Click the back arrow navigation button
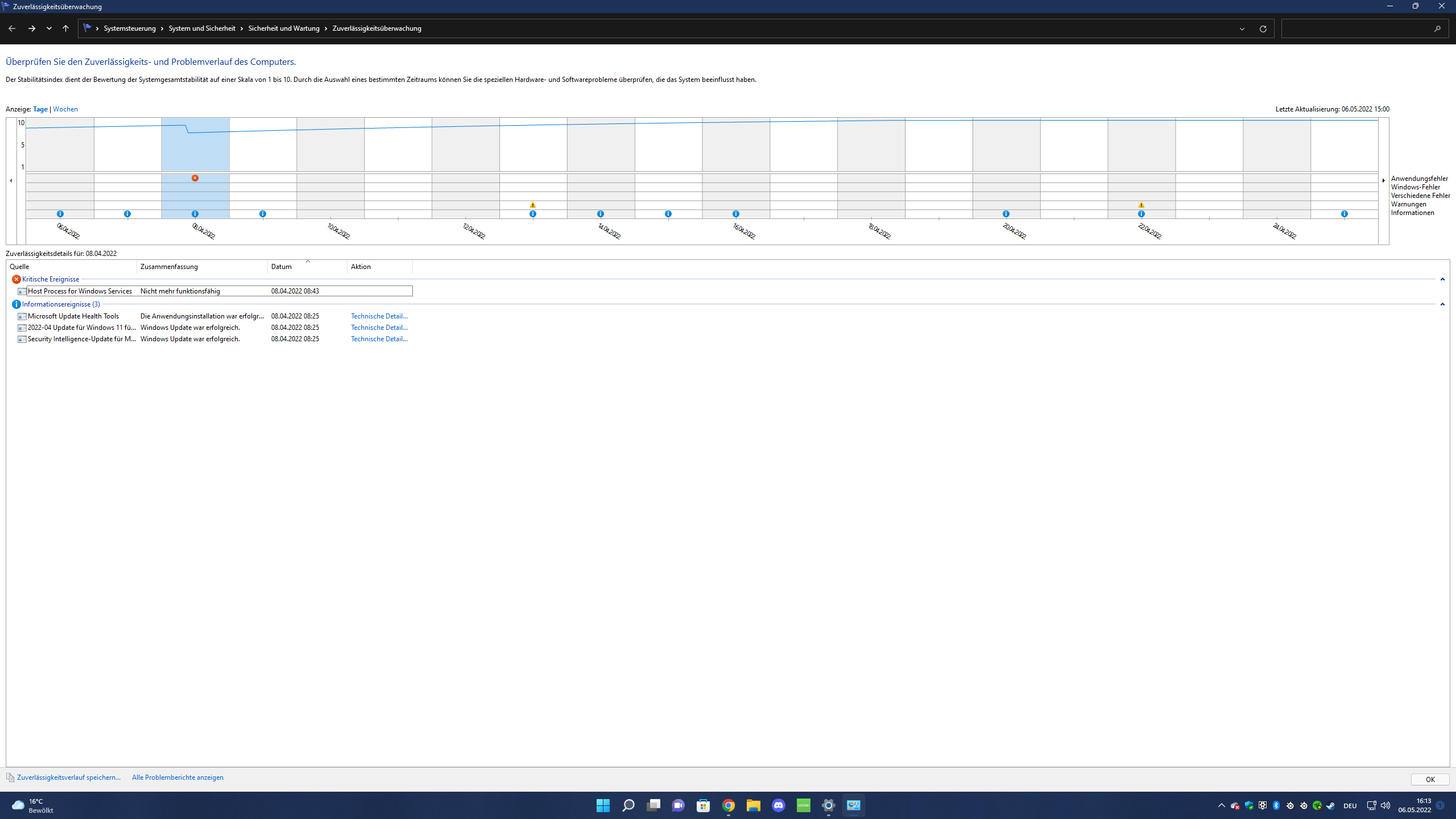 tap(12, 28)
